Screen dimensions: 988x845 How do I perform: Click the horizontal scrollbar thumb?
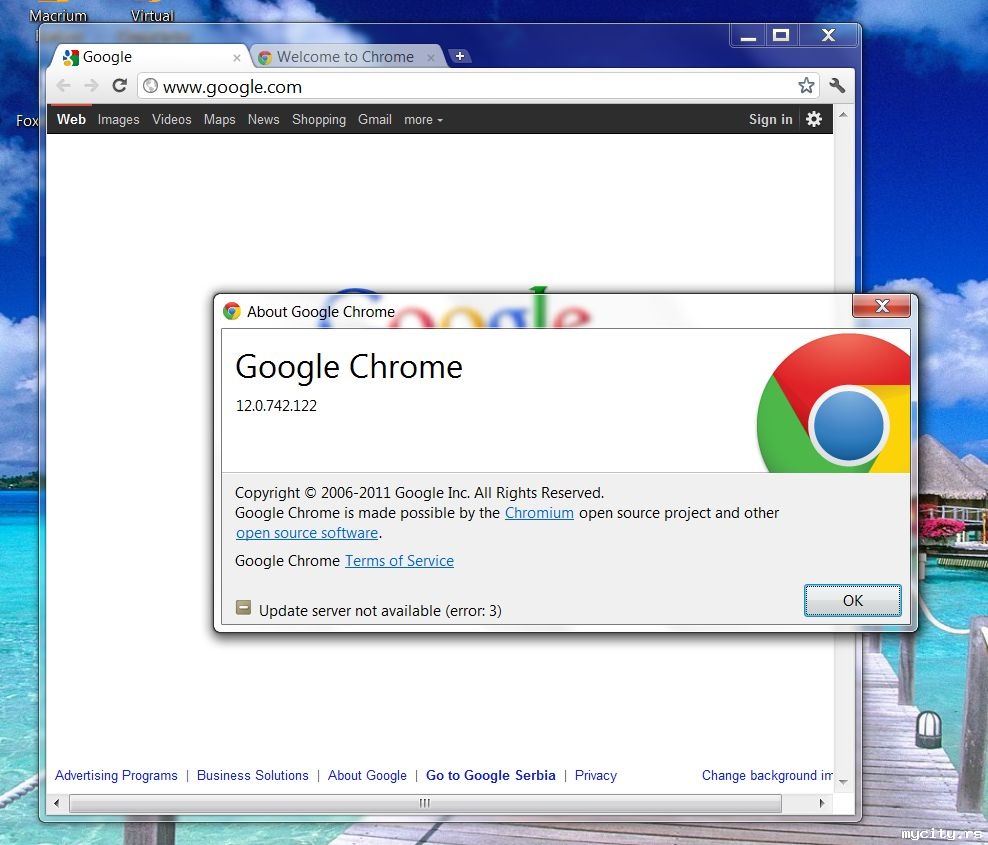click(x=425, y=803)
